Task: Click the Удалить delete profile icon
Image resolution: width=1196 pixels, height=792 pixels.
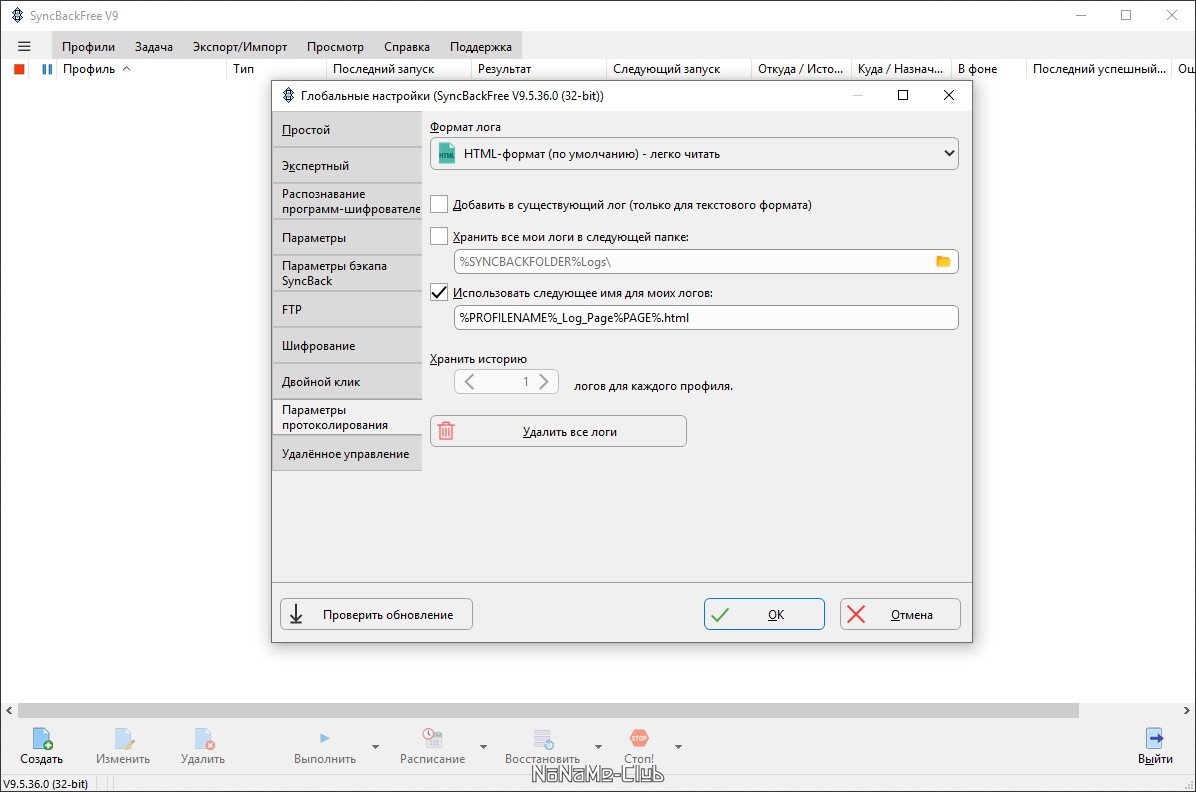Action: (x=204, y=739)
